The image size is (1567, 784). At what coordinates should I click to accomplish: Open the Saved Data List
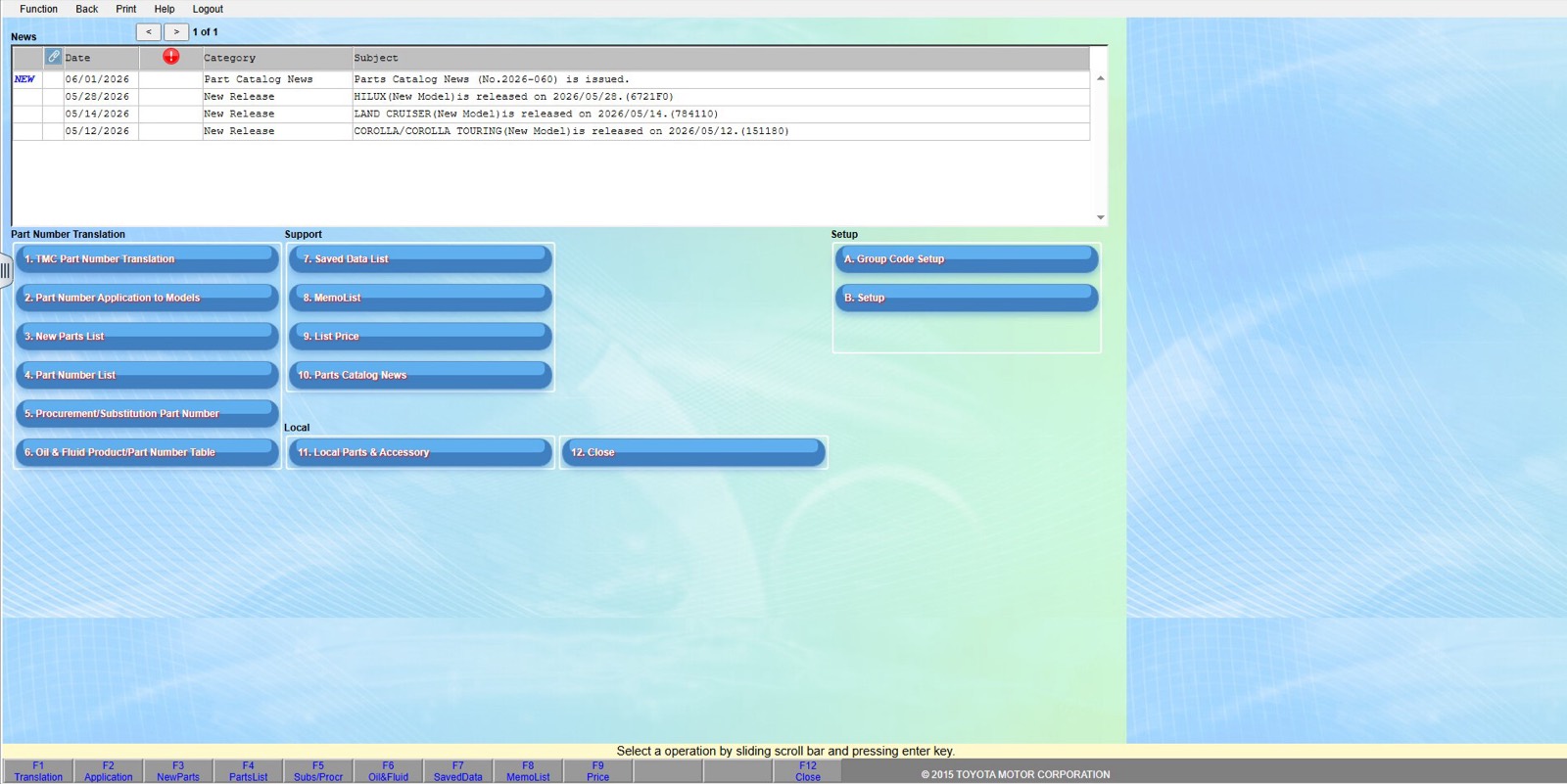420,259
